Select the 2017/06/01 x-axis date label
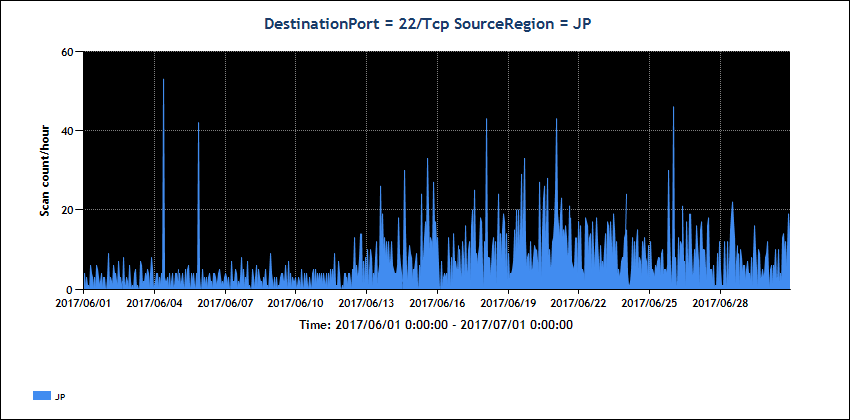Screen dimensions: 850x420 tap(83, 303)
